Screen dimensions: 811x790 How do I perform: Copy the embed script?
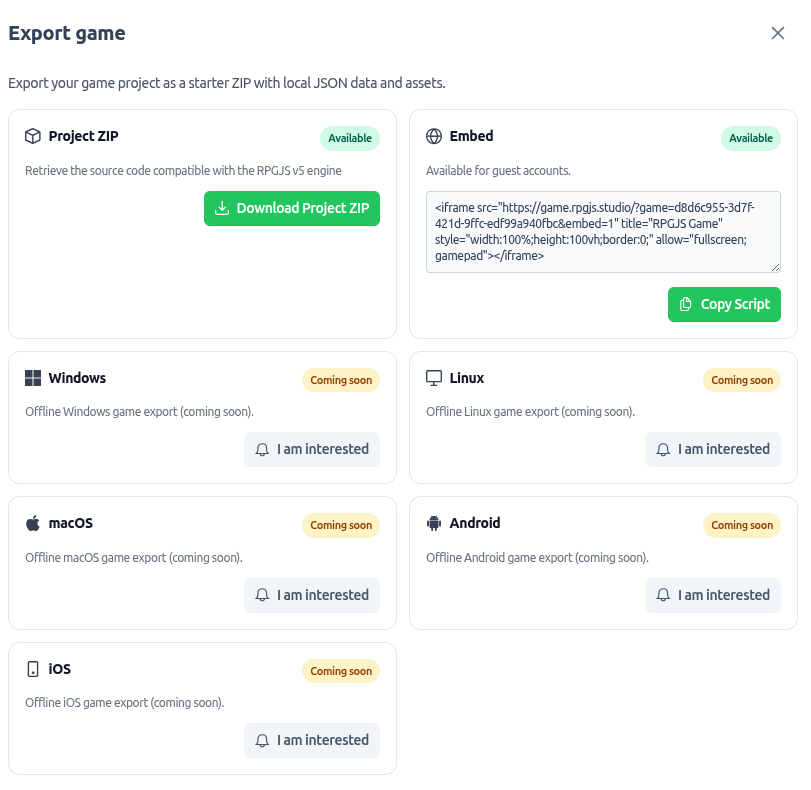(x=724, y=304)
